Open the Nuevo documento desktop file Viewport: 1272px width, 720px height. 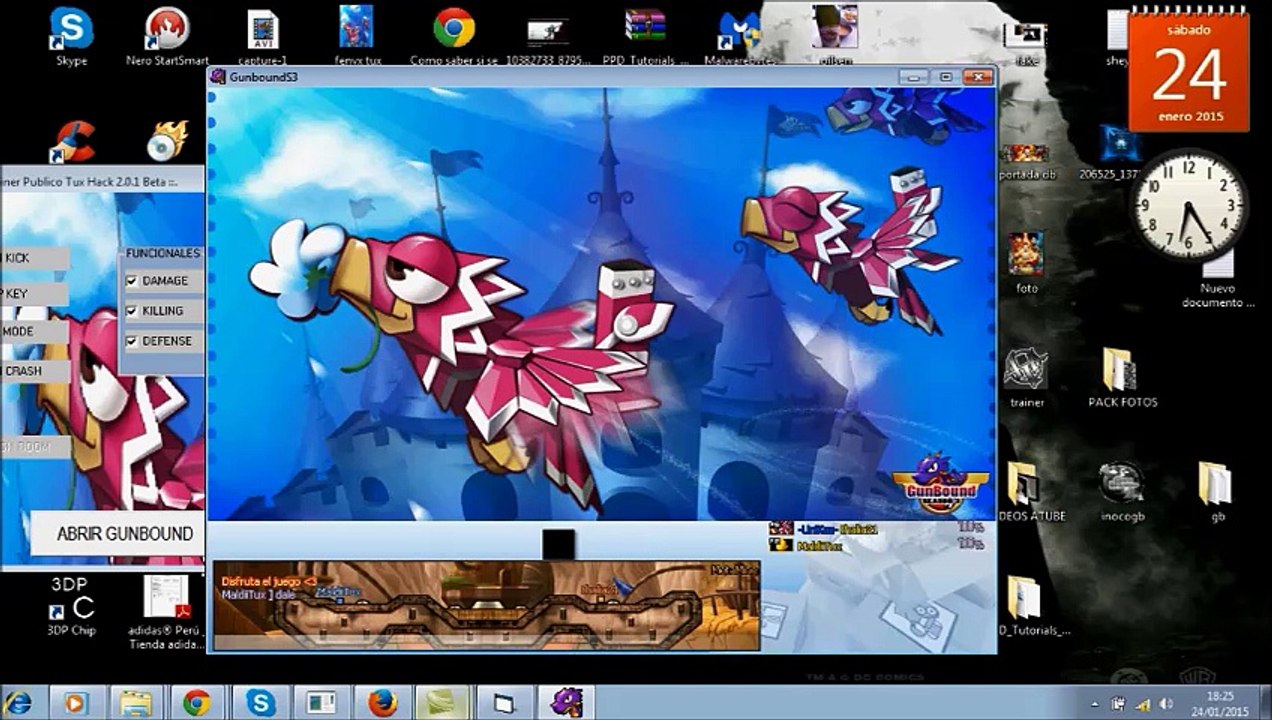pyautogui.click(x=1217, y=280)
